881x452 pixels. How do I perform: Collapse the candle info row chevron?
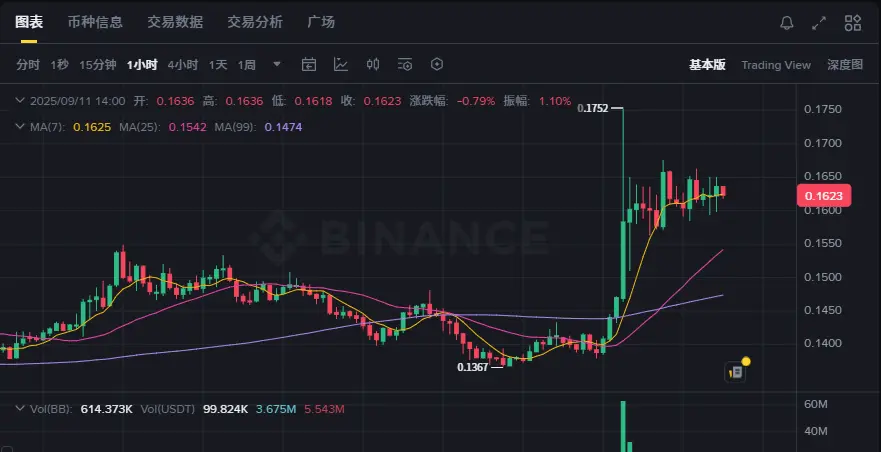click(20, 101)
